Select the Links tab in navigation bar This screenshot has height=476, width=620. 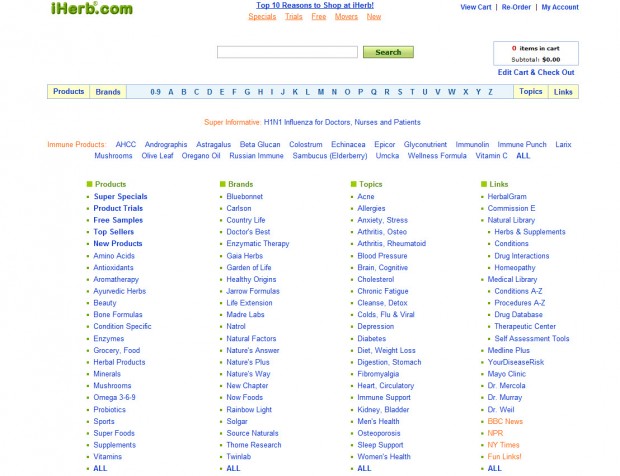563,92
